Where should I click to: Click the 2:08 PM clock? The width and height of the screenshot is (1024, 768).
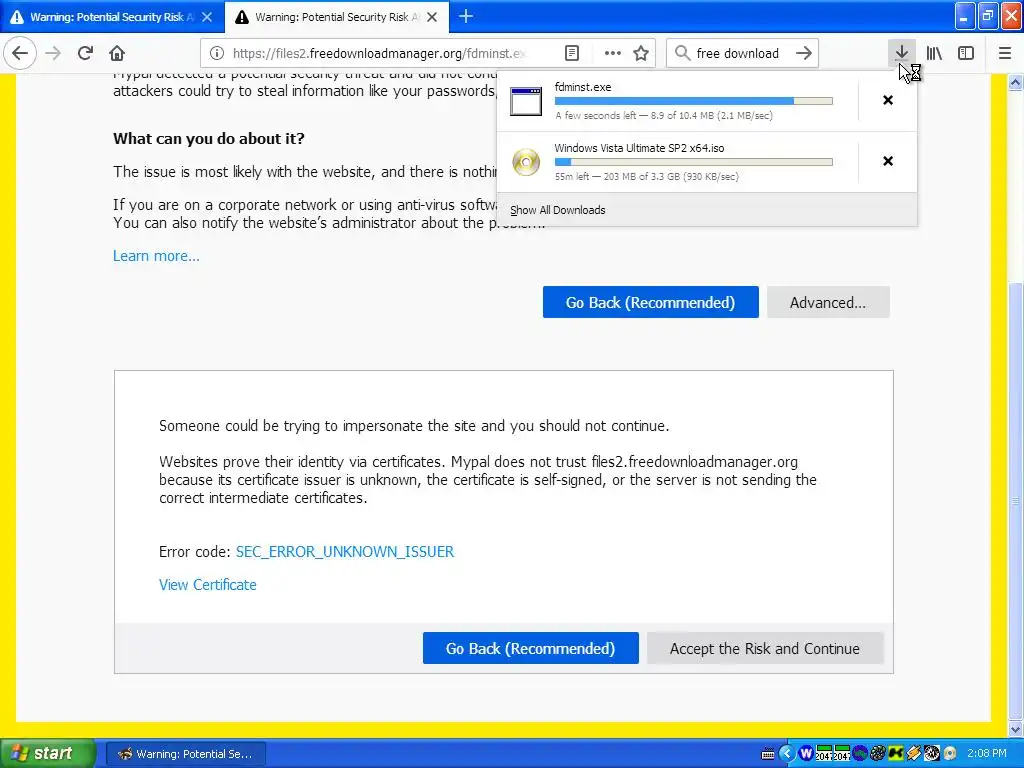(x=987, y=754)
